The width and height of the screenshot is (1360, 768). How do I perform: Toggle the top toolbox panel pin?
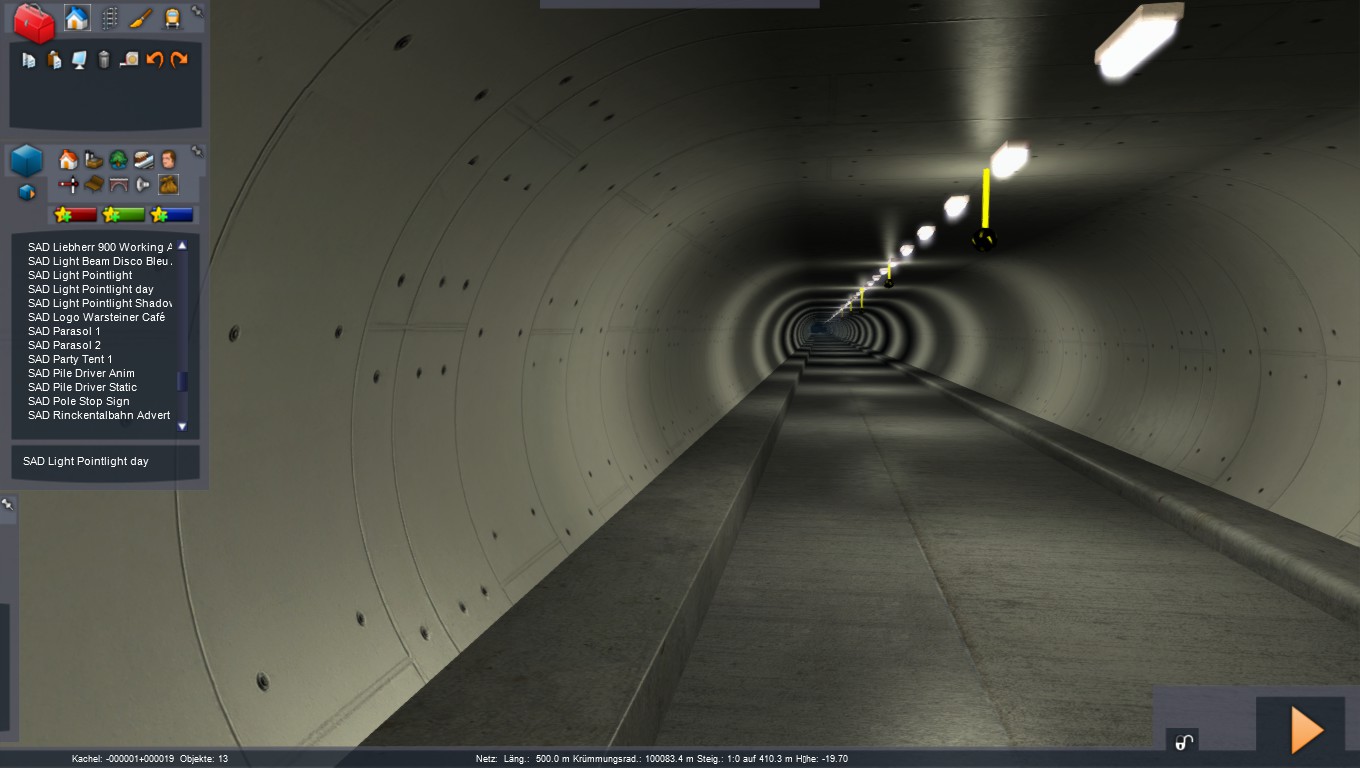pyautogui.click(x=197, y=11)
